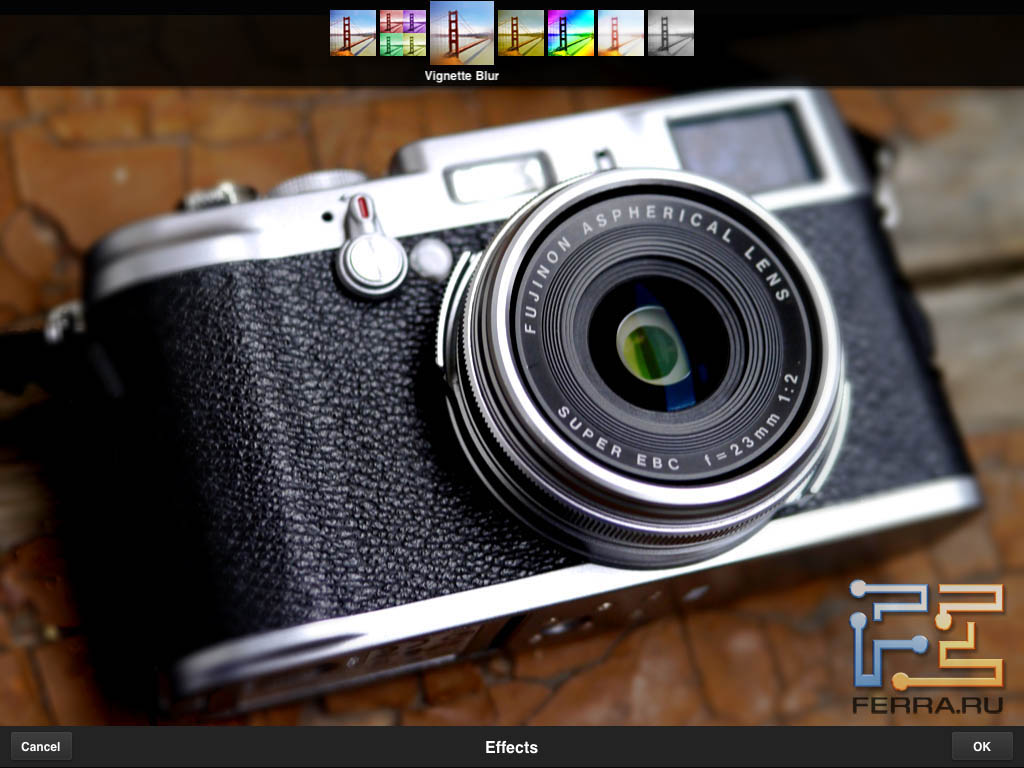Click the Cancel button
Viewport: 1024px width, 768px height.
40,746
